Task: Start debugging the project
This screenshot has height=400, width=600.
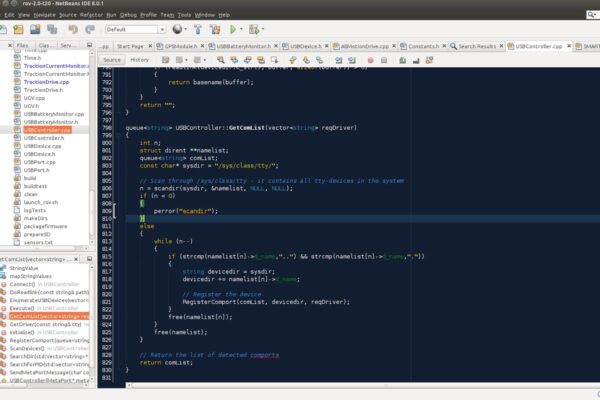Action: pyautogui.click(x=254, y=29)
